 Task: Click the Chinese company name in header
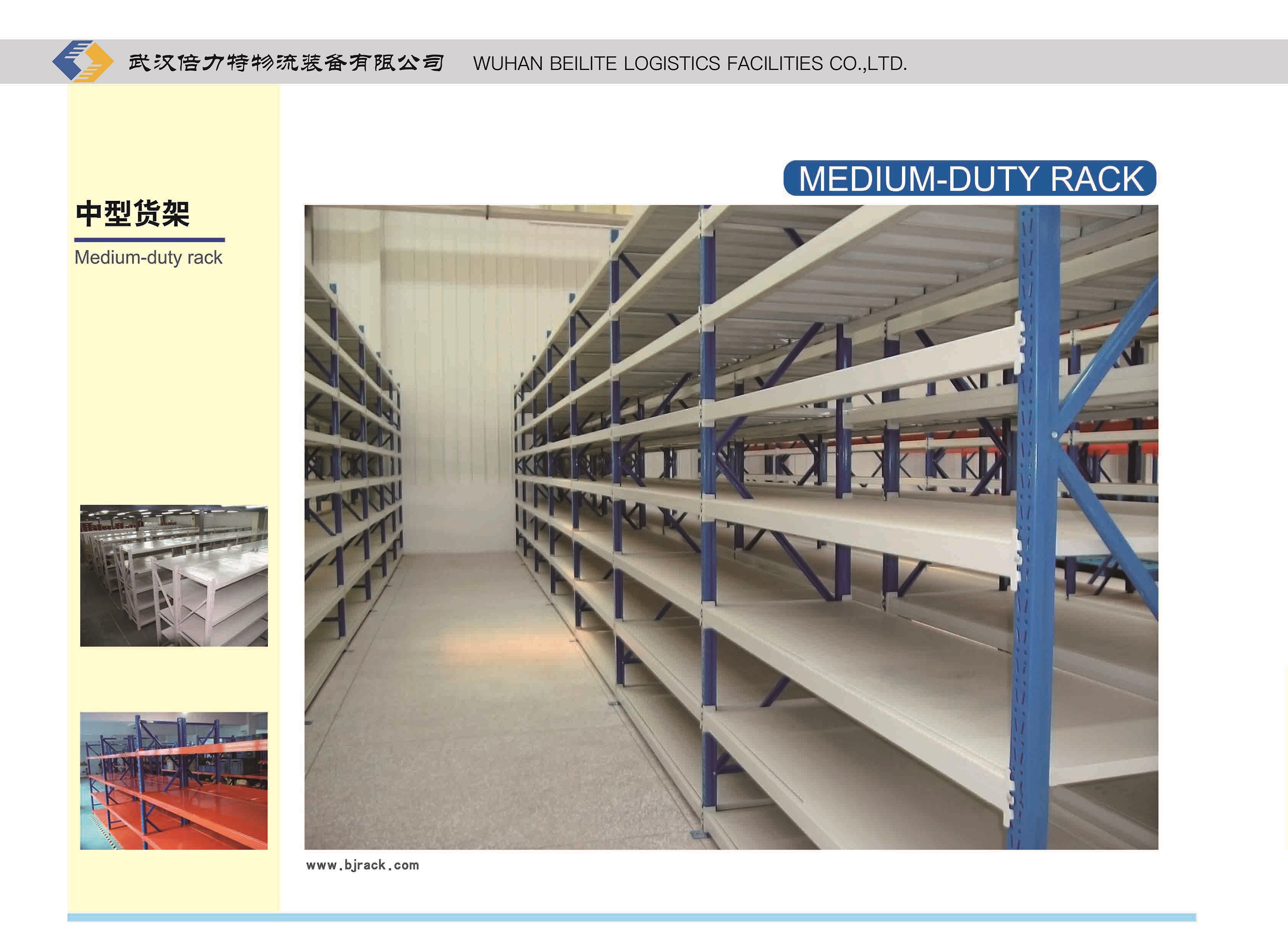click(x=285, y=63)
